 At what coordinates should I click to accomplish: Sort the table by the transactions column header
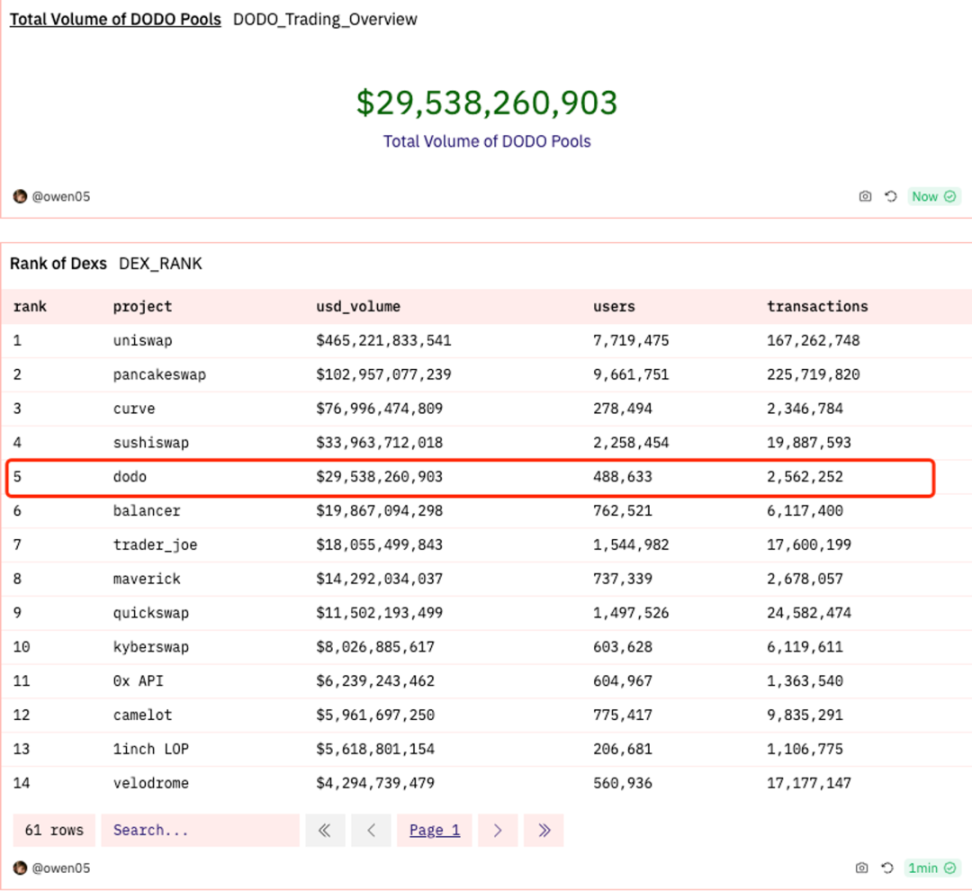[817, 306]
